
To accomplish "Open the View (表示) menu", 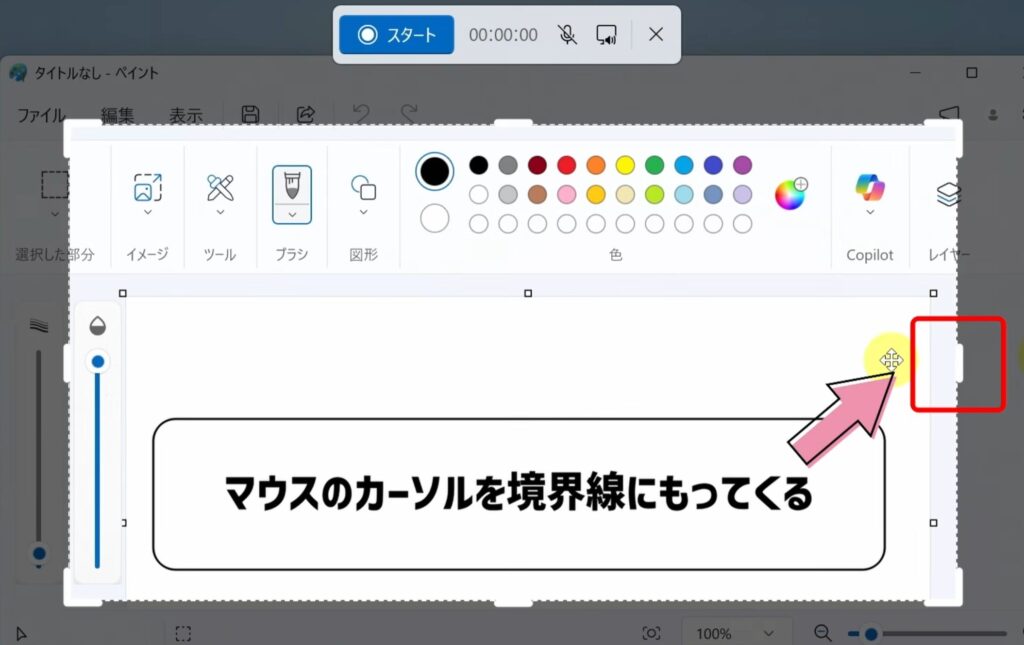I will 188,114.
